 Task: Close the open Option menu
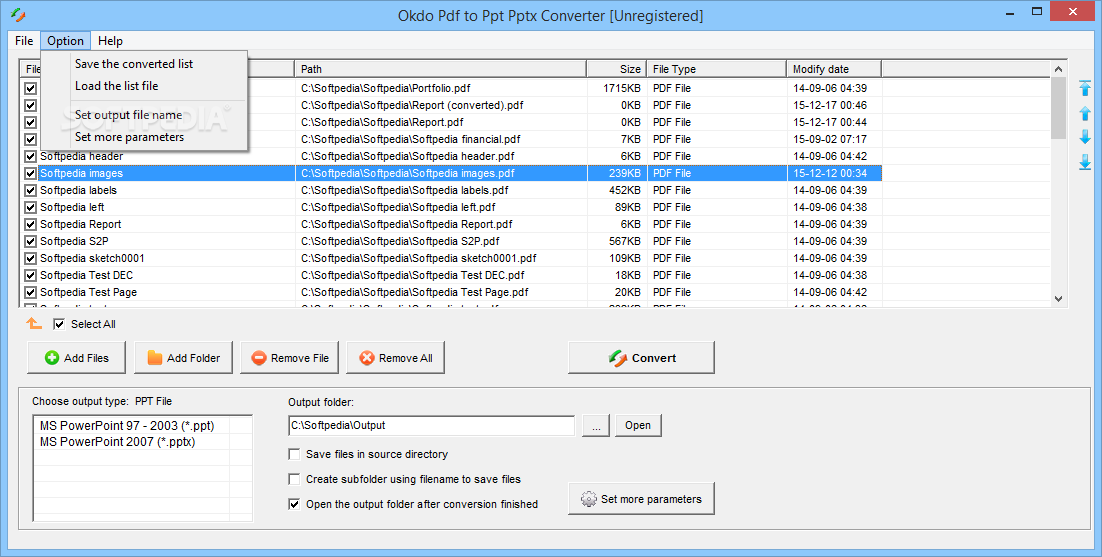coord(65,41)
